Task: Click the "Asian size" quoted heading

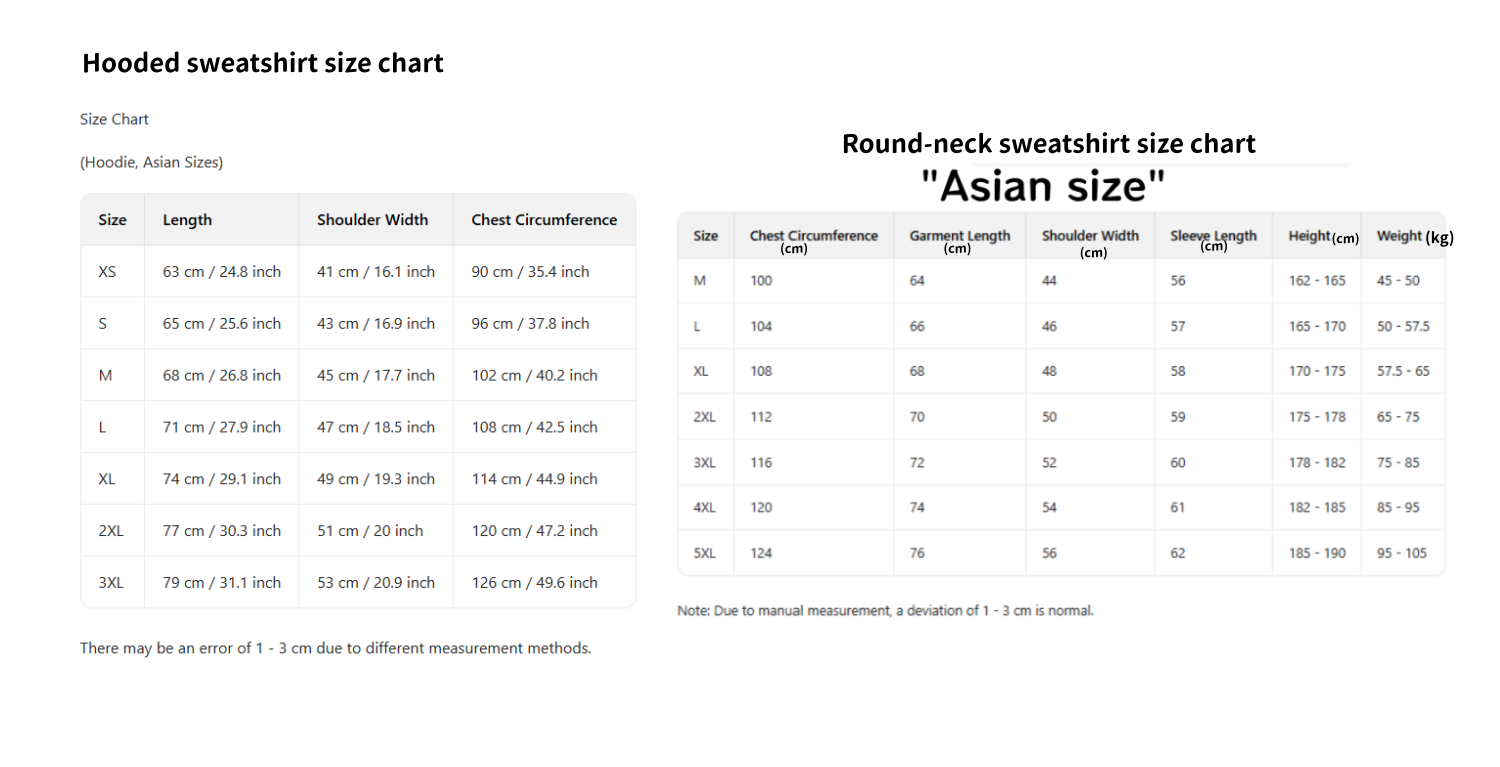Action: tap(1043, 187)
